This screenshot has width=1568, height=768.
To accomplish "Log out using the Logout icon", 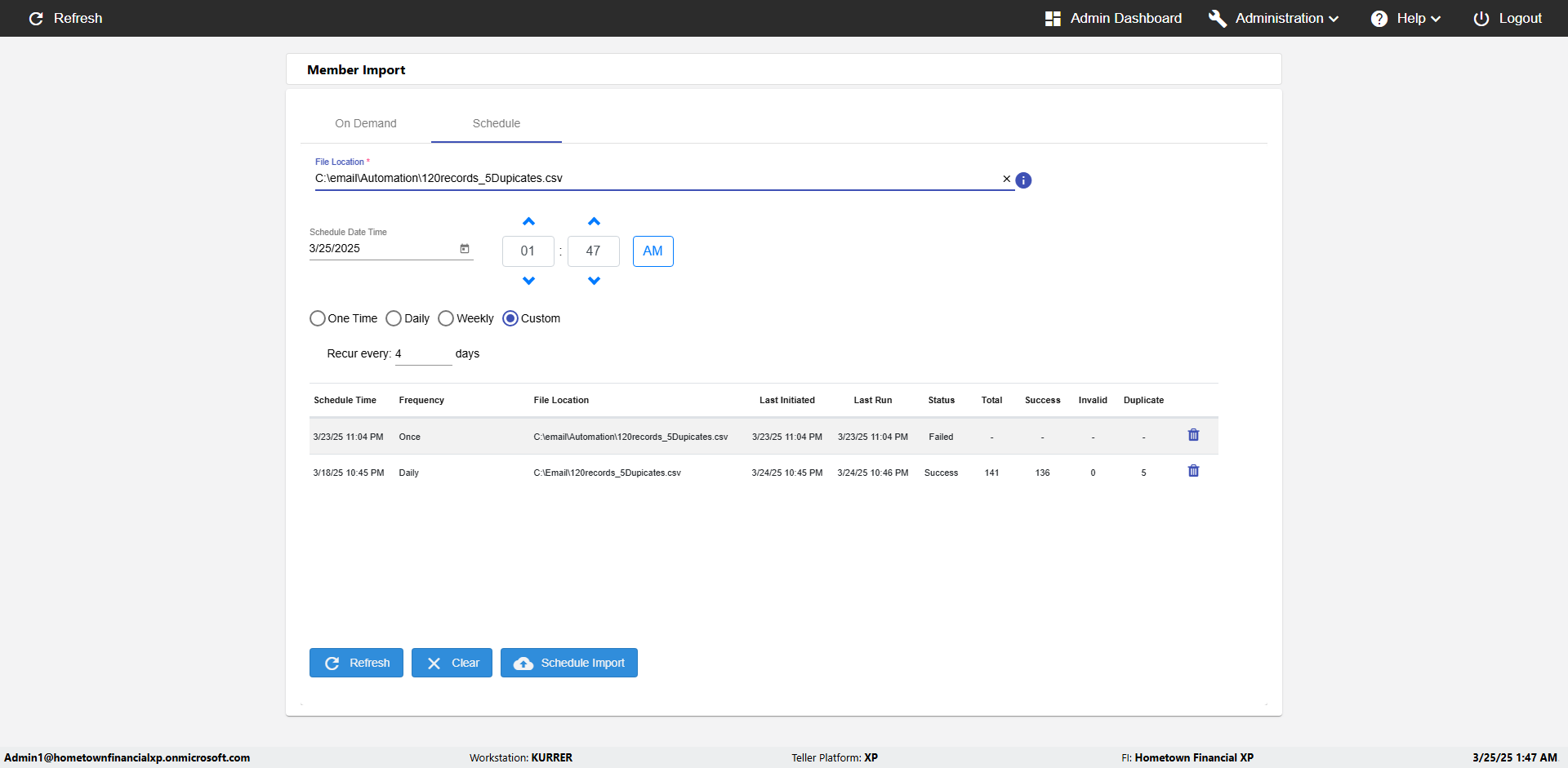I will 1481,18.
